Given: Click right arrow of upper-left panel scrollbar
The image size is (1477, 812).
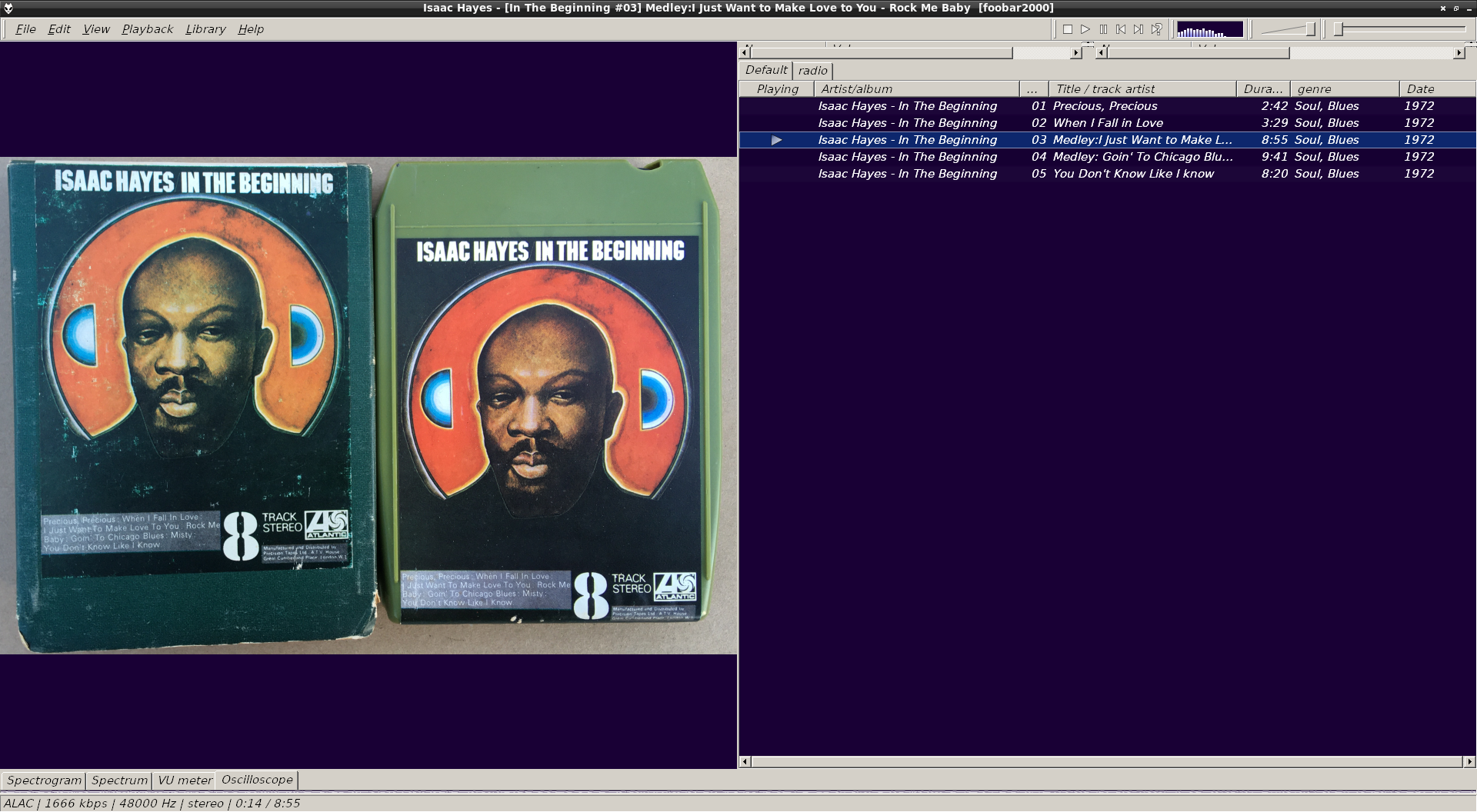Looking at the screenshot, I should pos(1076,53).
